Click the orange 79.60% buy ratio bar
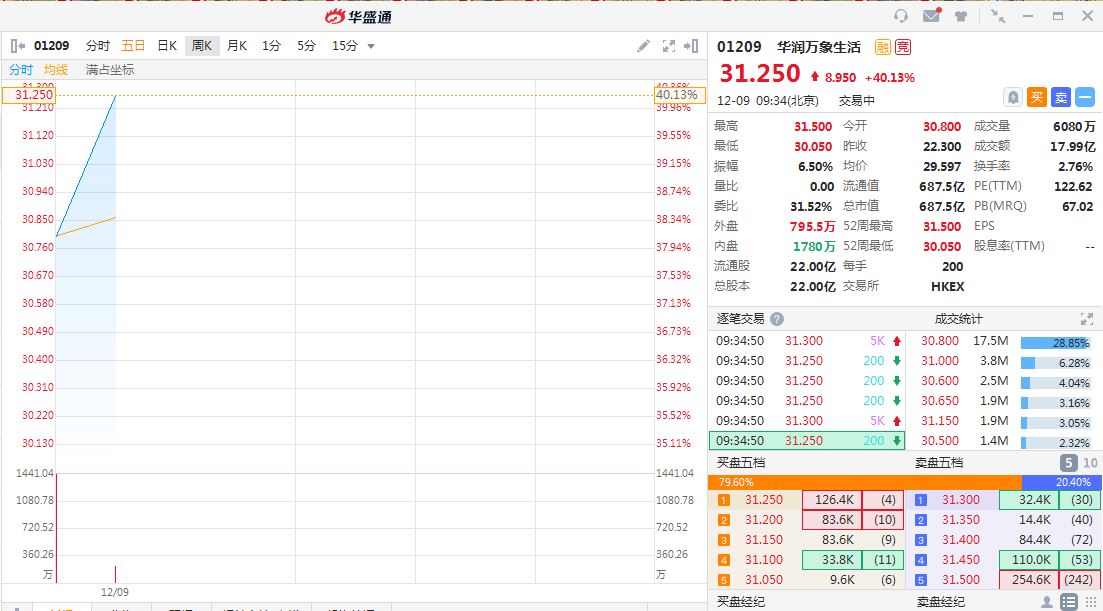This screenshot has width=1103, height=611. [865, 482]
